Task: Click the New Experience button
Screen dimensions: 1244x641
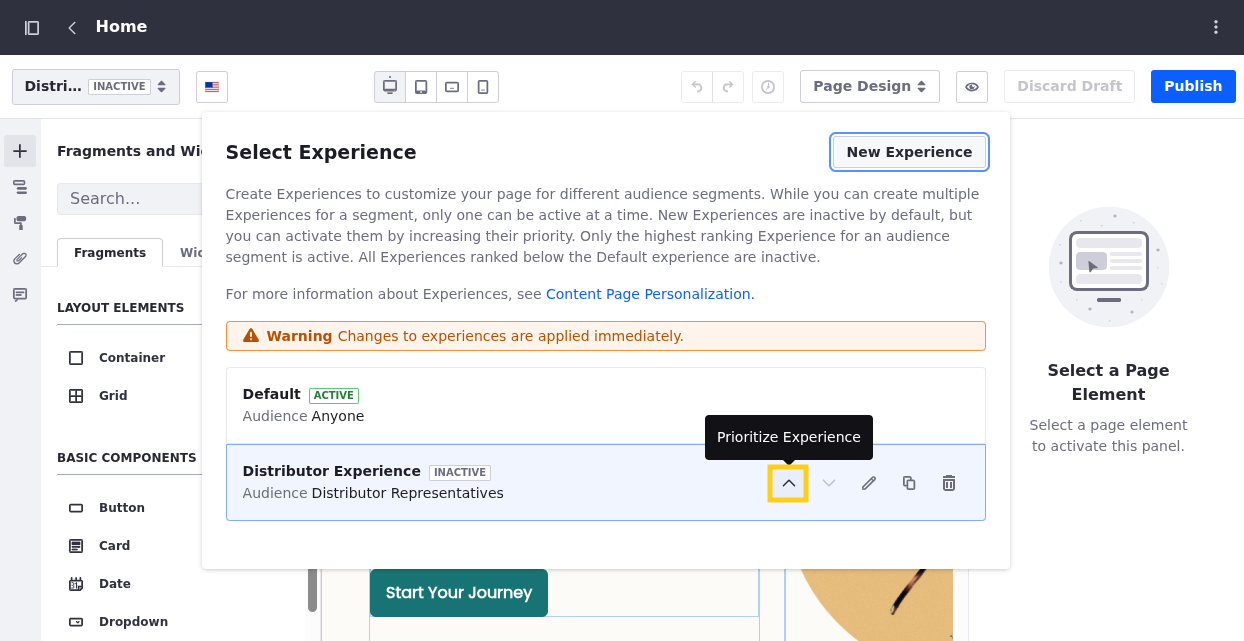Action: 909,152
